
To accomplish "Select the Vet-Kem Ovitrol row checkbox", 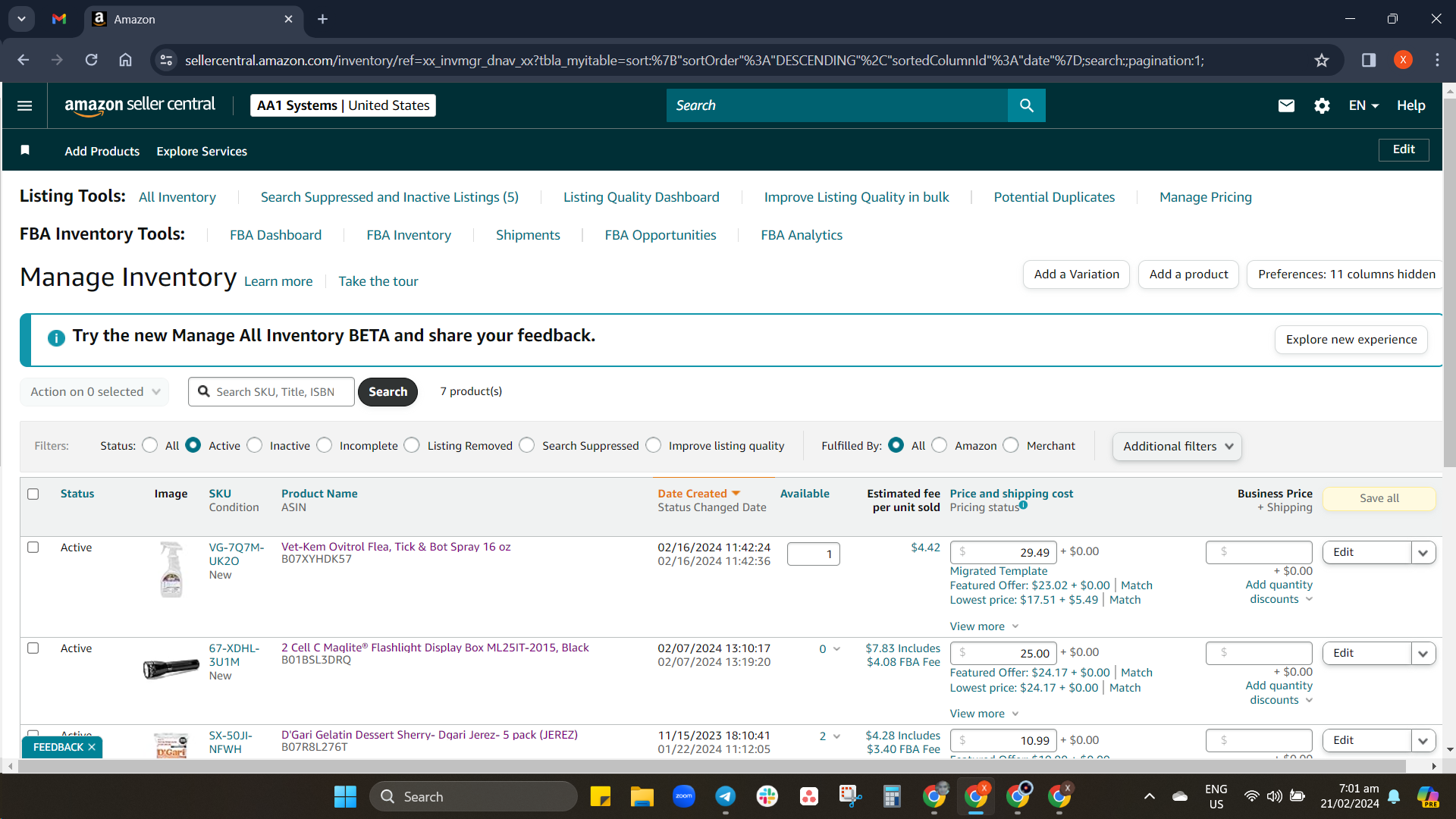I will coord(33,547).
